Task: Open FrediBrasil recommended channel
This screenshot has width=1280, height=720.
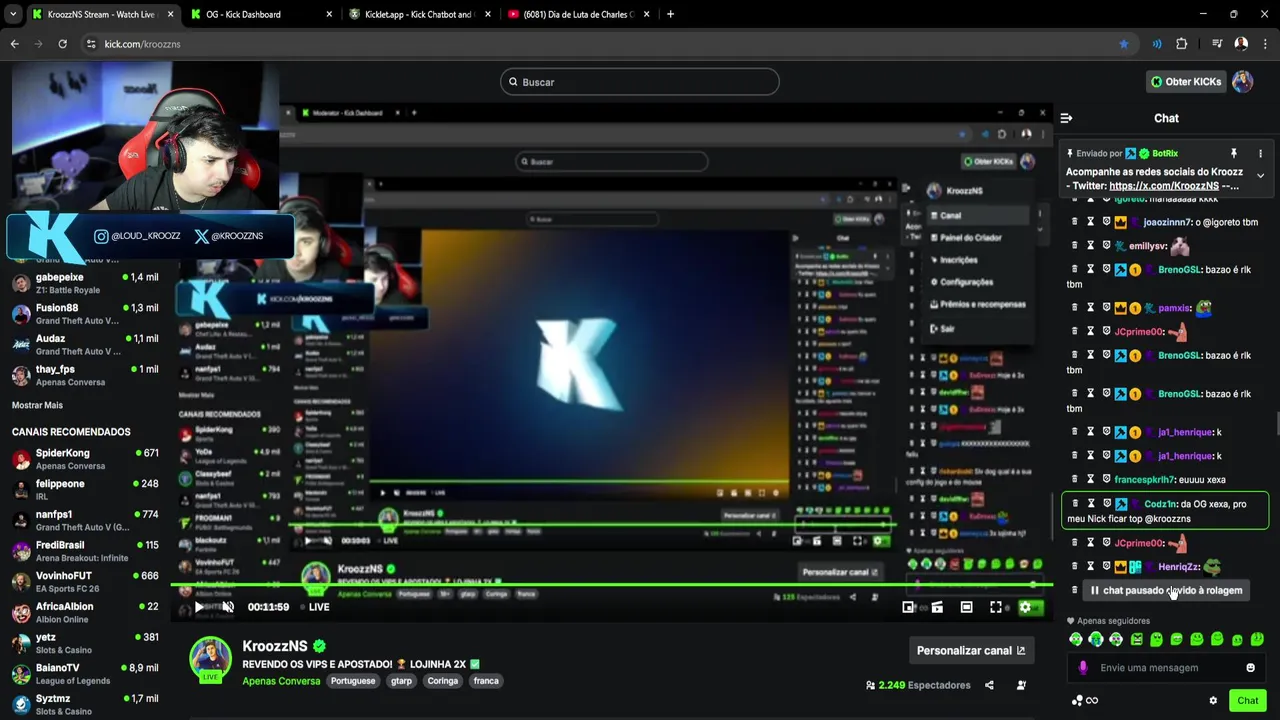Action: pyautogui.click(x=85, y=551)
